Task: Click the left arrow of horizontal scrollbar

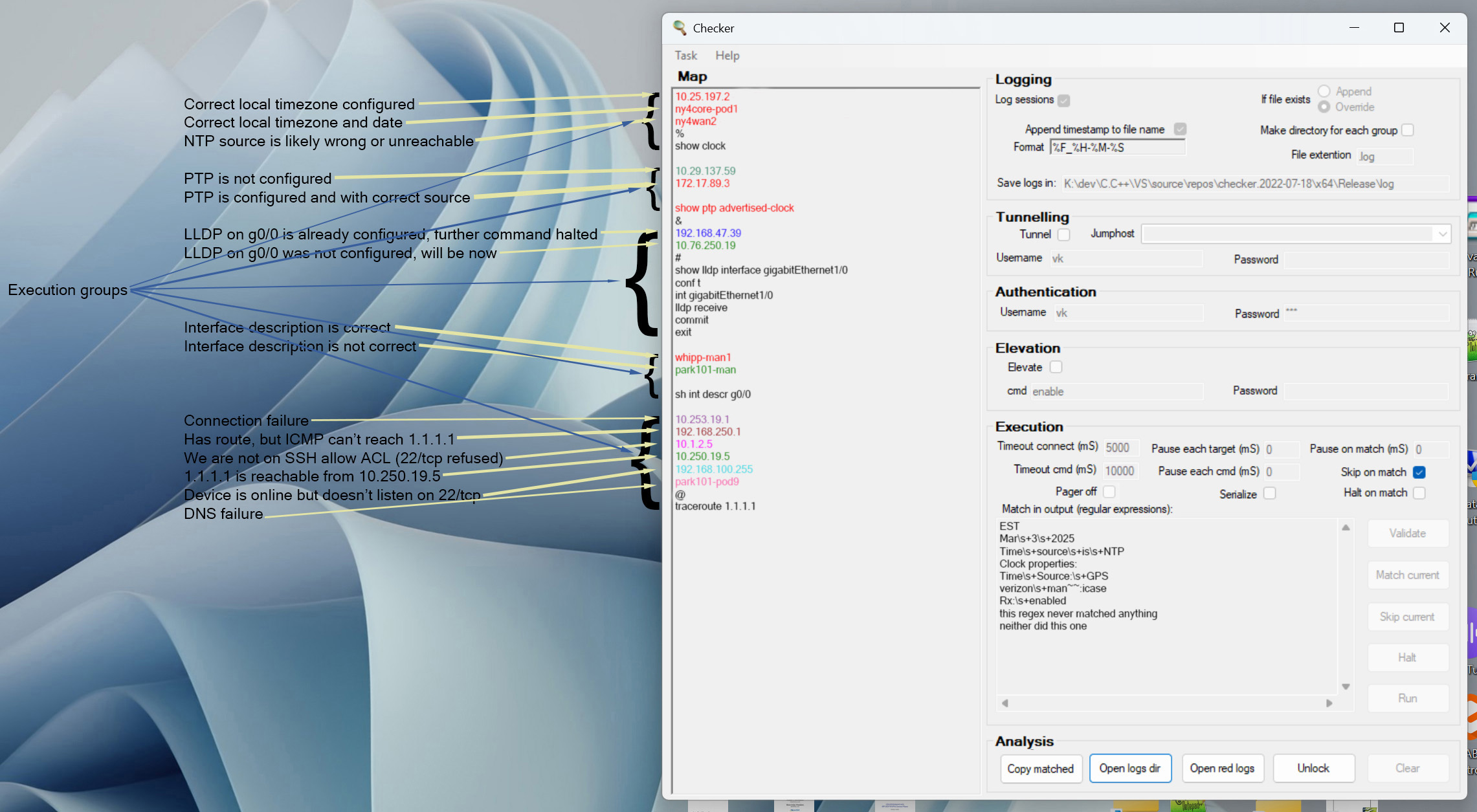Action: coord(1005,703)
